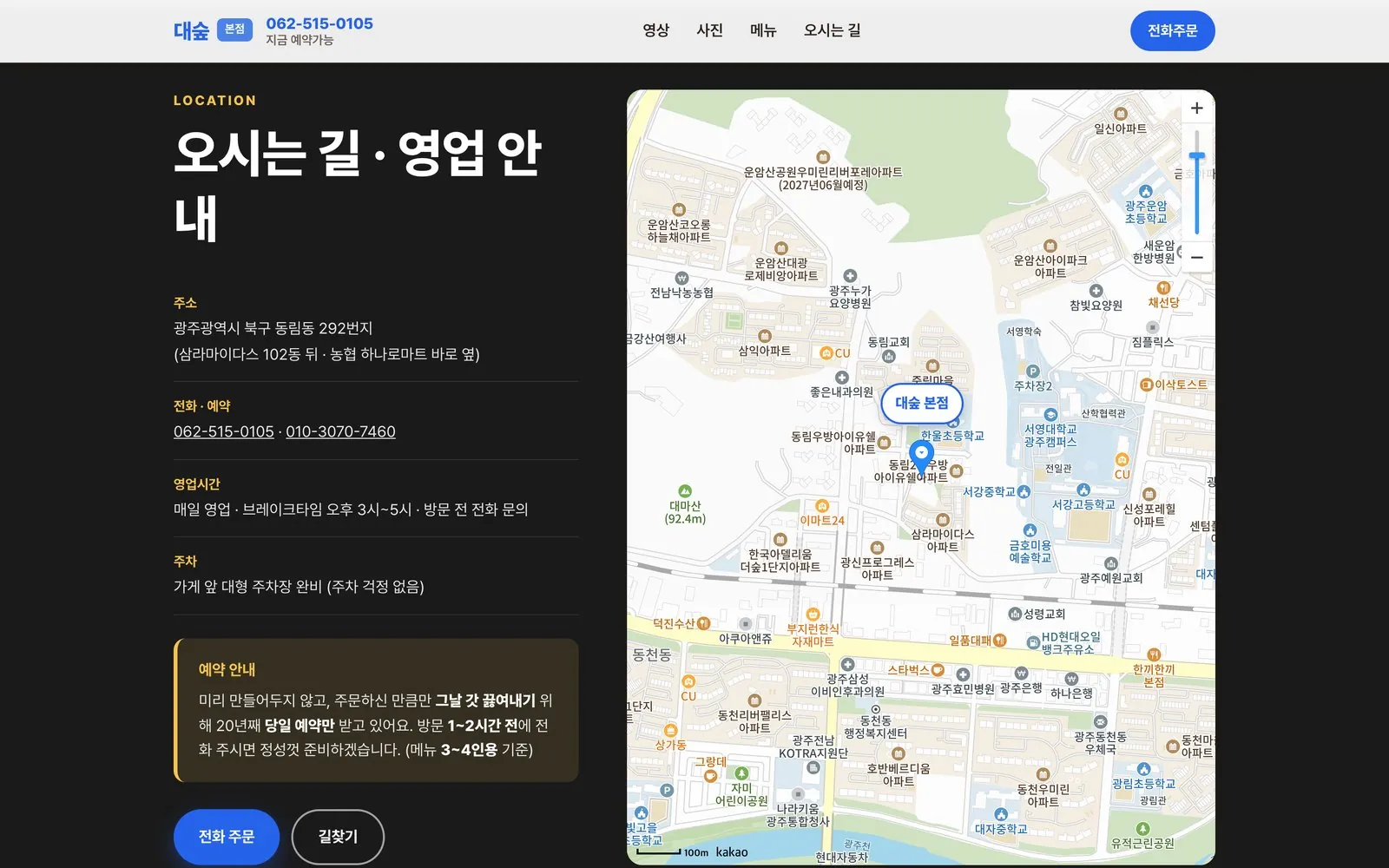Click the 대마산 mountain icon on map
This screenshot has height=868, width=1389.
click(x=685, y=491)
